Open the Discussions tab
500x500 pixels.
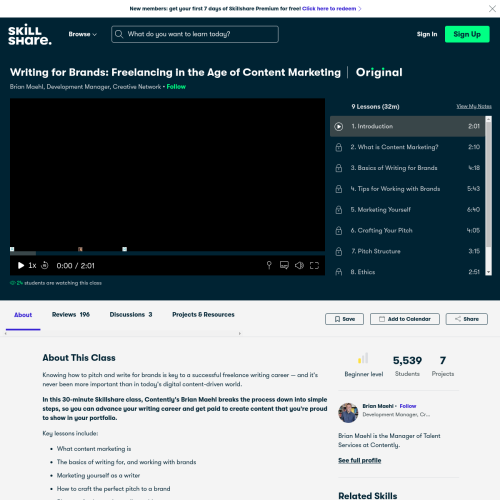(131, 314)
